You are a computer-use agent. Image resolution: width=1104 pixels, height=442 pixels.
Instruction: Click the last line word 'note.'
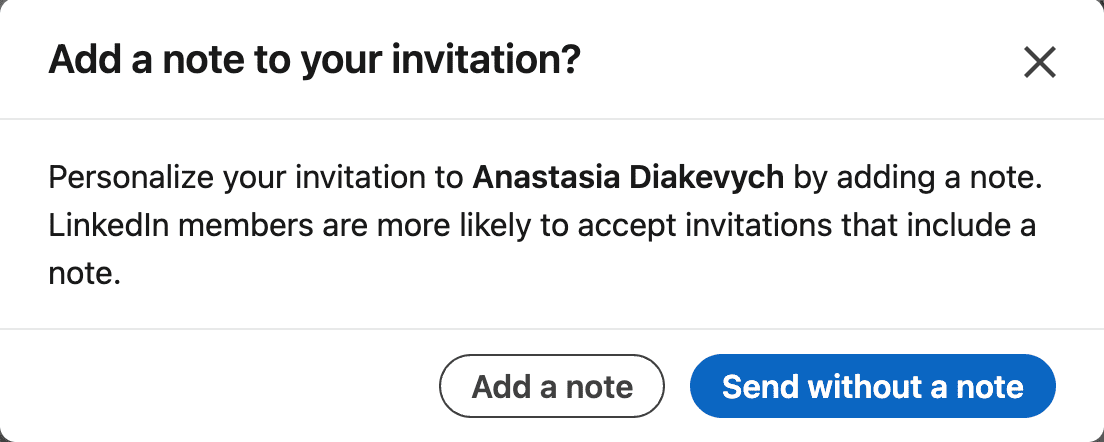point(84,272)
